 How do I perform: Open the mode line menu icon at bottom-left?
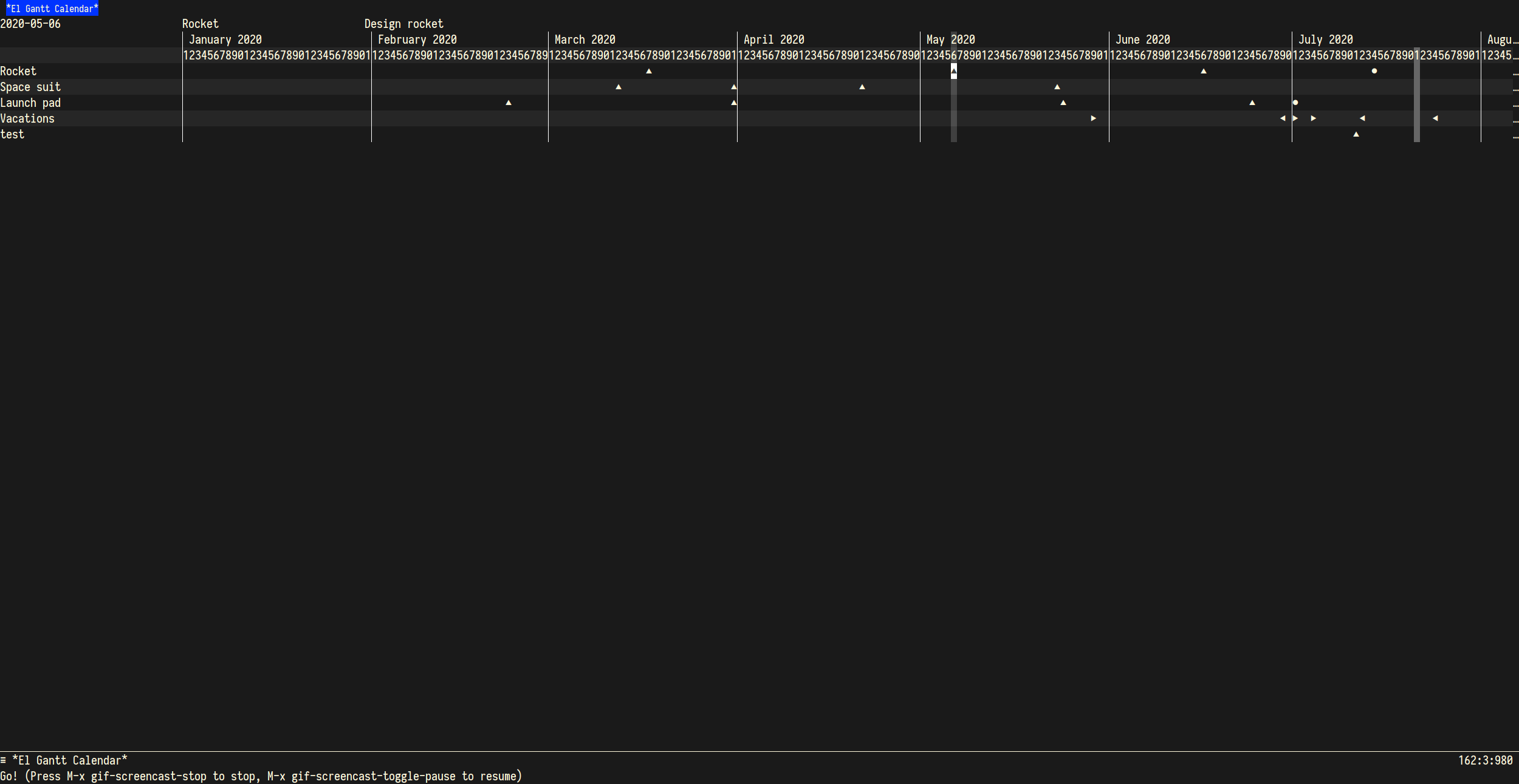[x=4, y=760]
